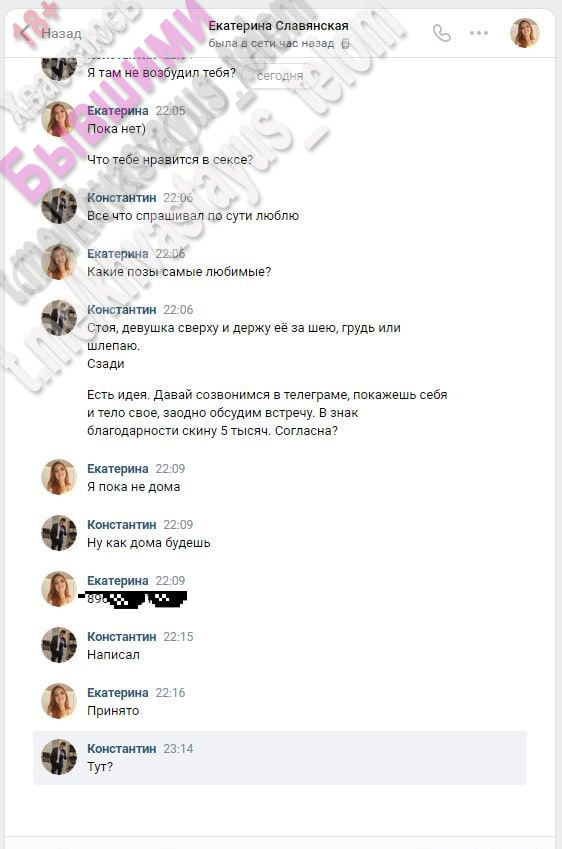
Task: Click the censored phone number message
Action: [135, 599]
